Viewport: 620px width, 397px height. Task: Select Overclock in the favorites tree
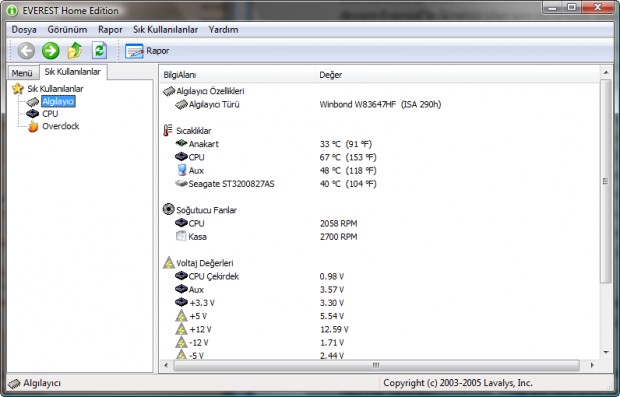61,126
